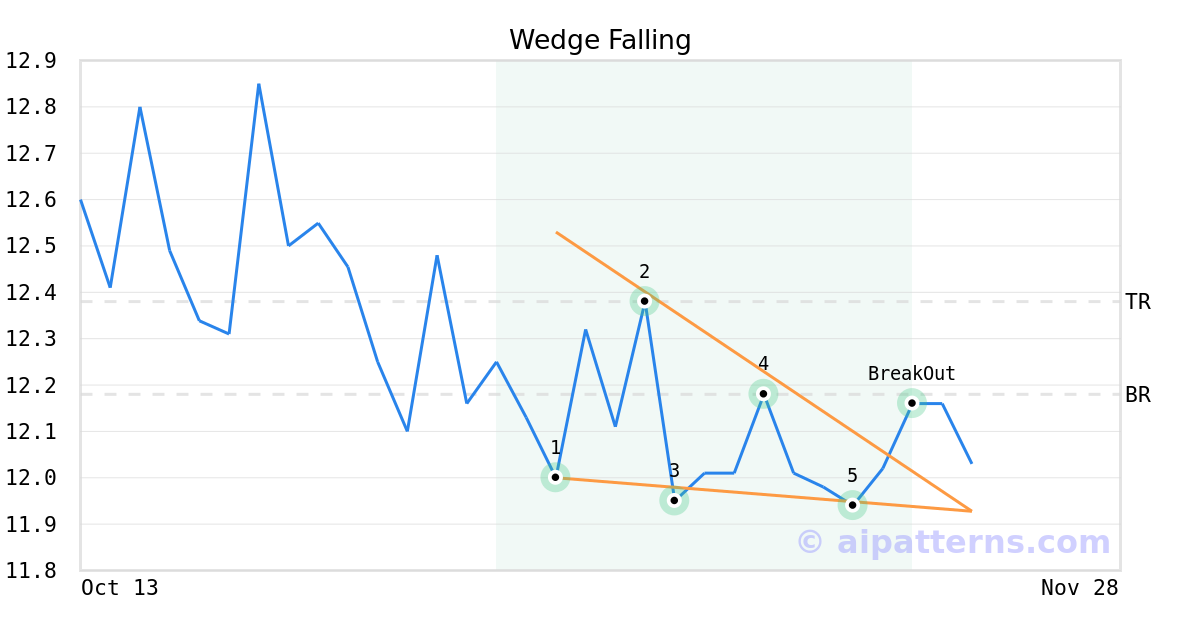
Task: Click the 12.9 y-axis price label
Action: point(31,61)
